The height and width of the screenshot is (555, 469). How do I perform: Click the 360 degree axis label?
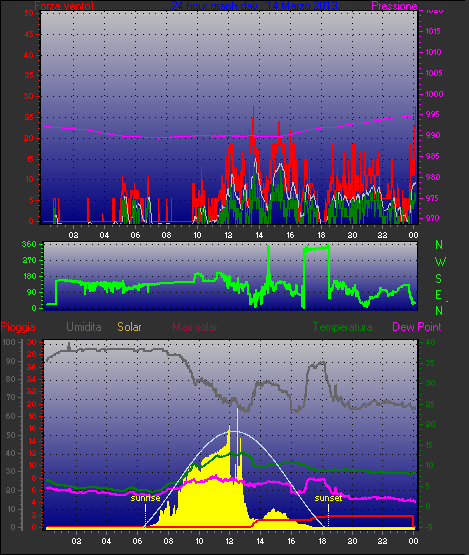pos(29,244)
